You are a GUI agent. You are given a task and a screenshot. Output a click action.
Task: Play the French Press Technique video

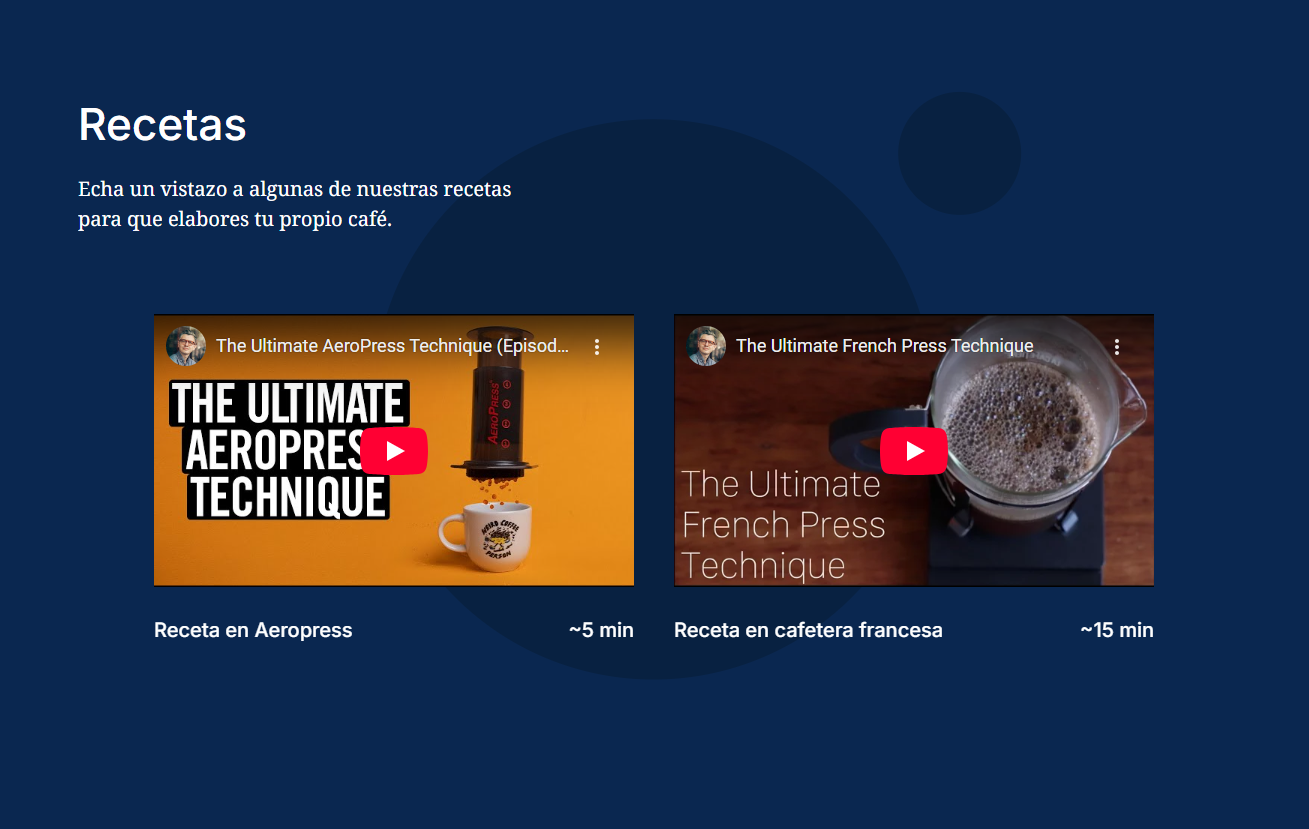[914, 451]
